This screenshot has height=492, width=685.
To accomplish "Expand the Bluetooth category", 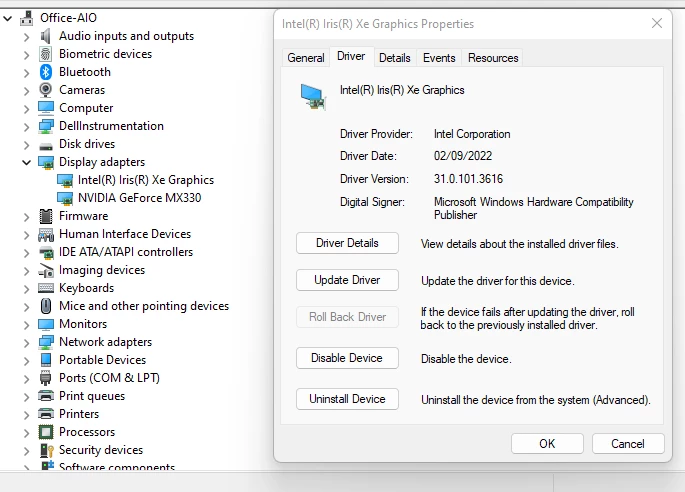I will coord(27,73).
